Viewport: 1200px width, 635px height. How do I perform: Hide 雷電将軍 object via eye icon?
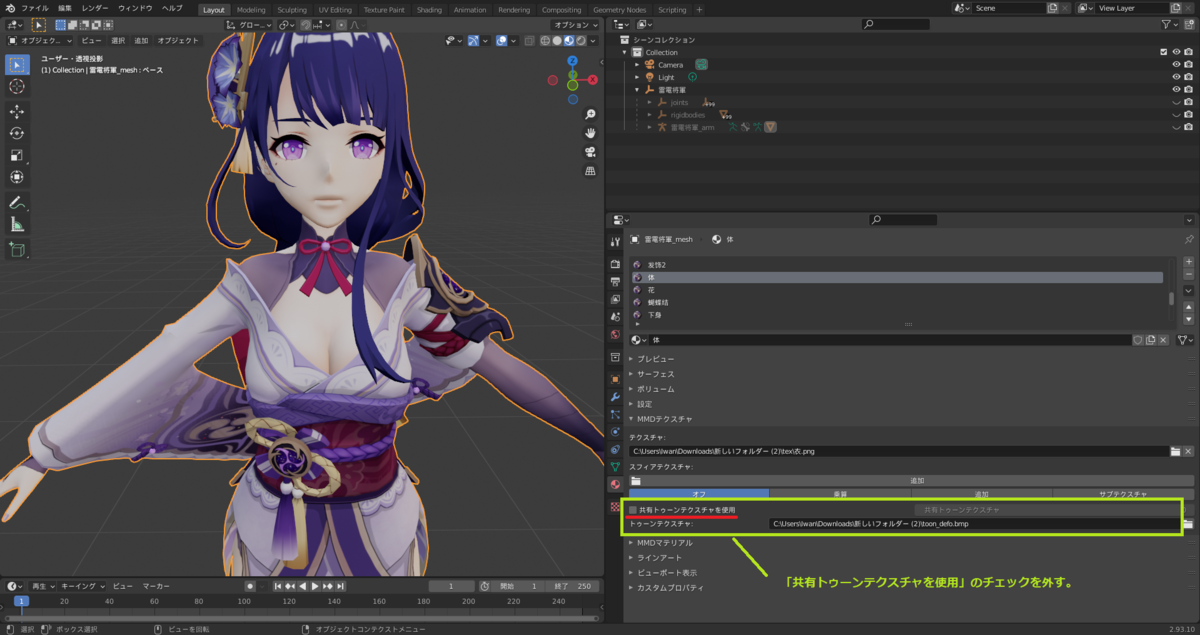click(x=1176, y=90)
